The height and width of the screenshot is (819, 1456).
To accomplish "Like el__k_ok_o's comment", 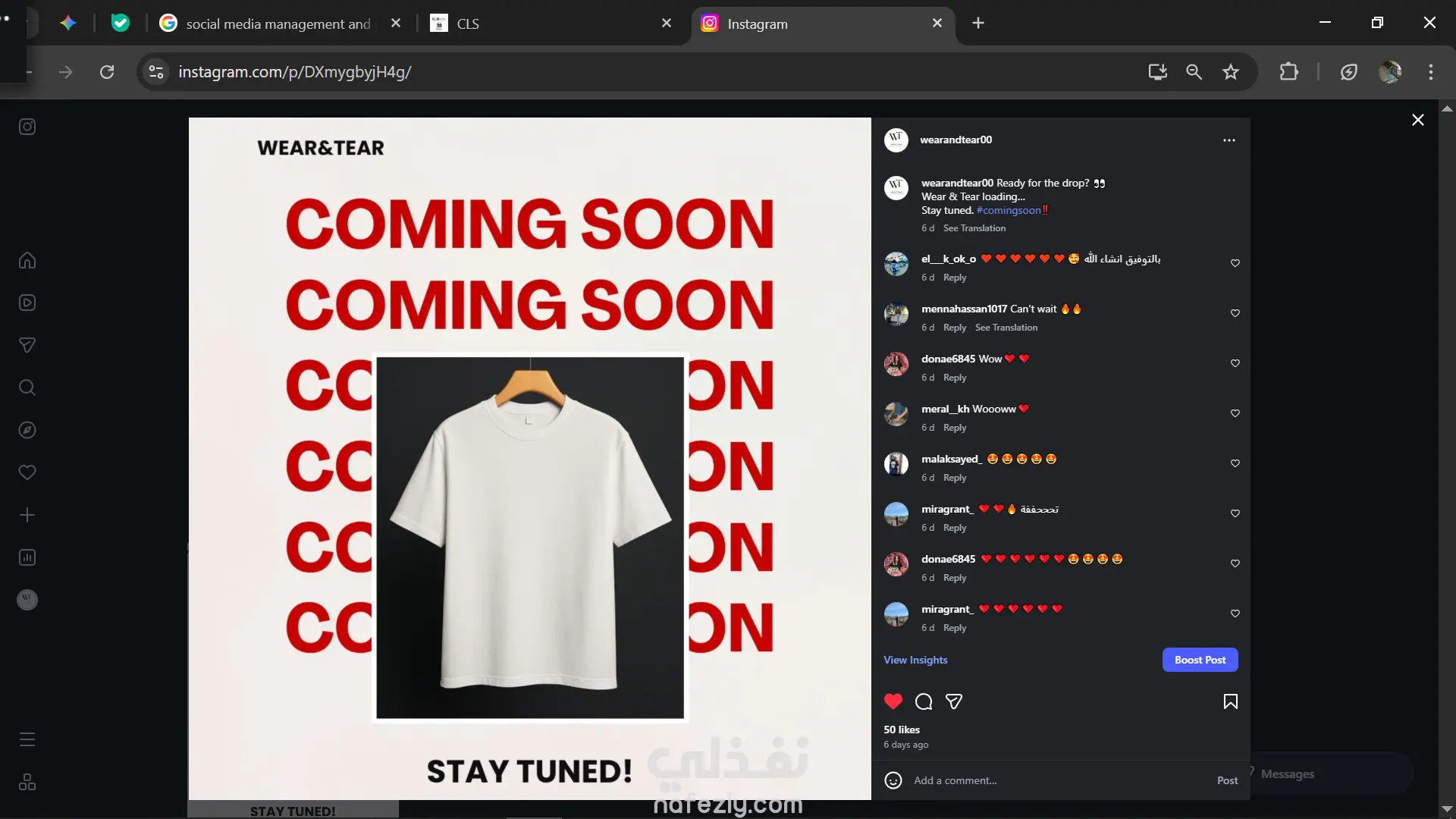I will pos(1235,263).
